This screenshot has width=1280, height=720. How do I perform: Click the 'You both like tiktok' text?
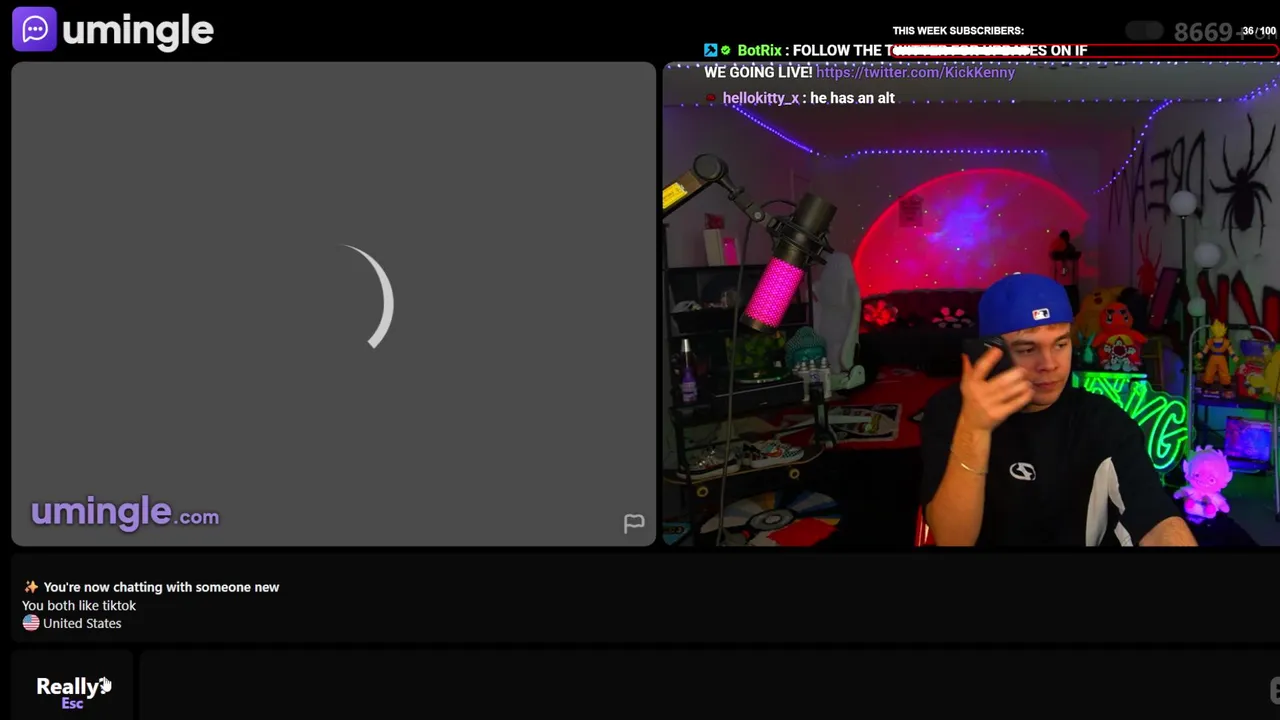pyautogui.click(x=79, y=605)
